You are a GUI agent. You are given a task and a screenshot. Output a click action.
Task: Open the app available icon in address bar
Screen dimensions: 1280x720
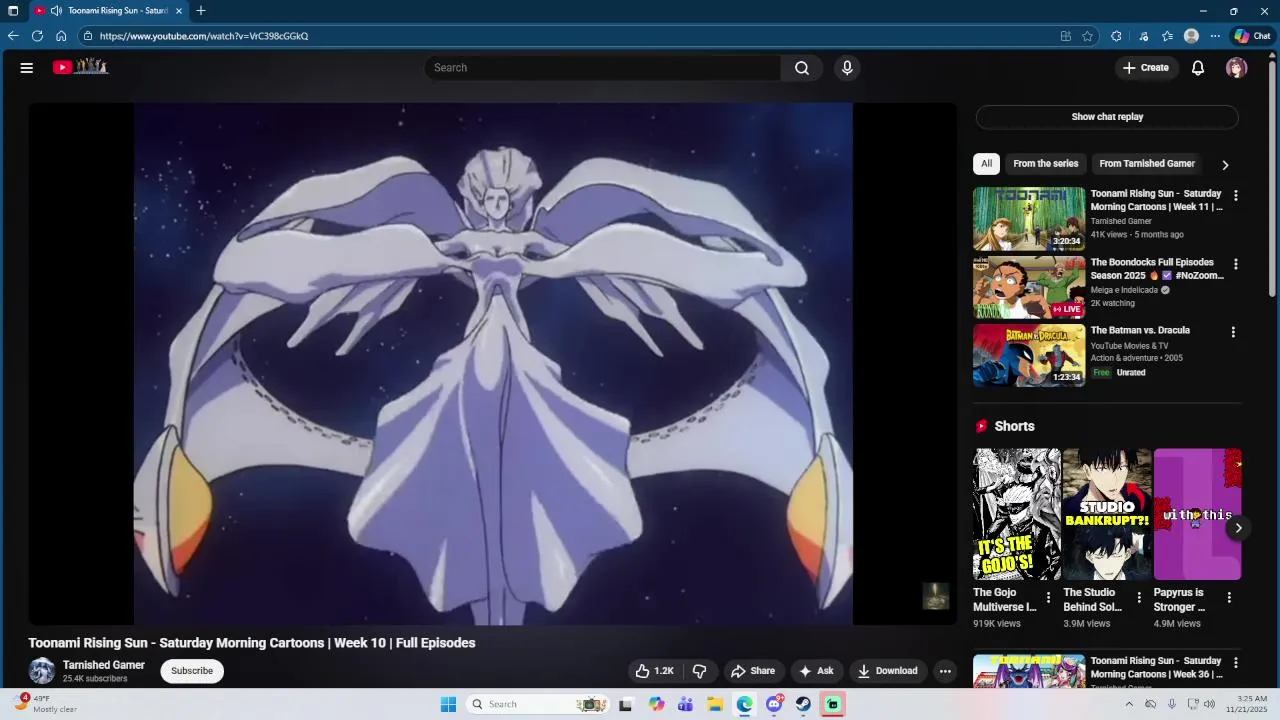(x=1065, y=36)
